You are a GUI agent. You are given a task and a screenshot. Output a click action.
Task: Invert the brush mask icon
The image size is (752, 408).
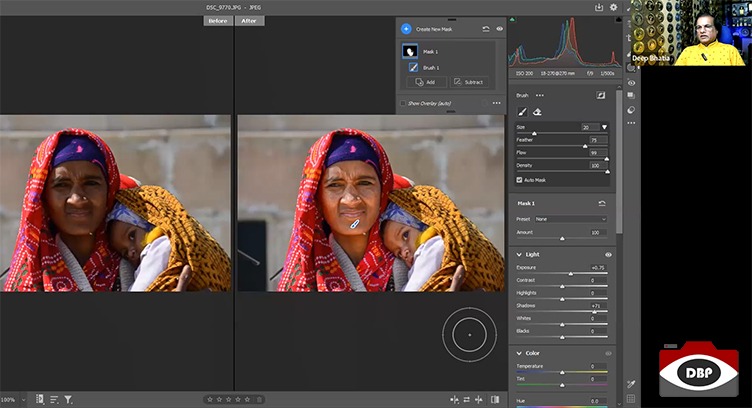(x=601, y=95)
